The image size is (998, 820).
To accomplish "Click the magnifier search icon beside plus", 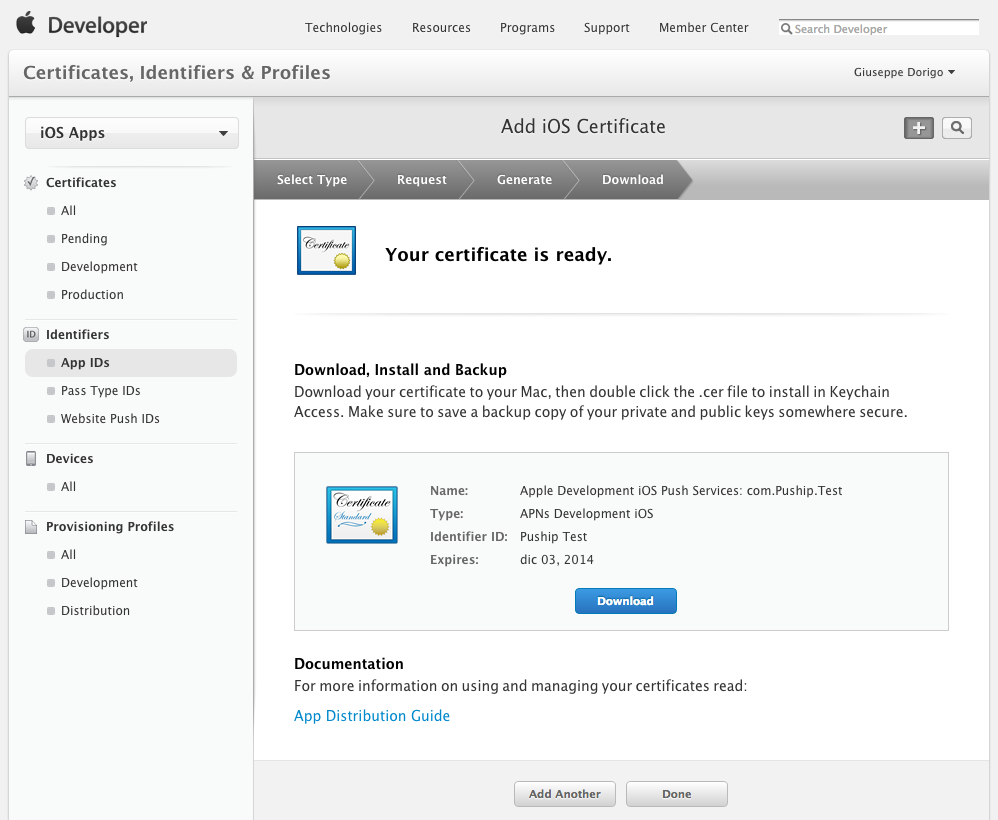I will (x=957, y=127).
